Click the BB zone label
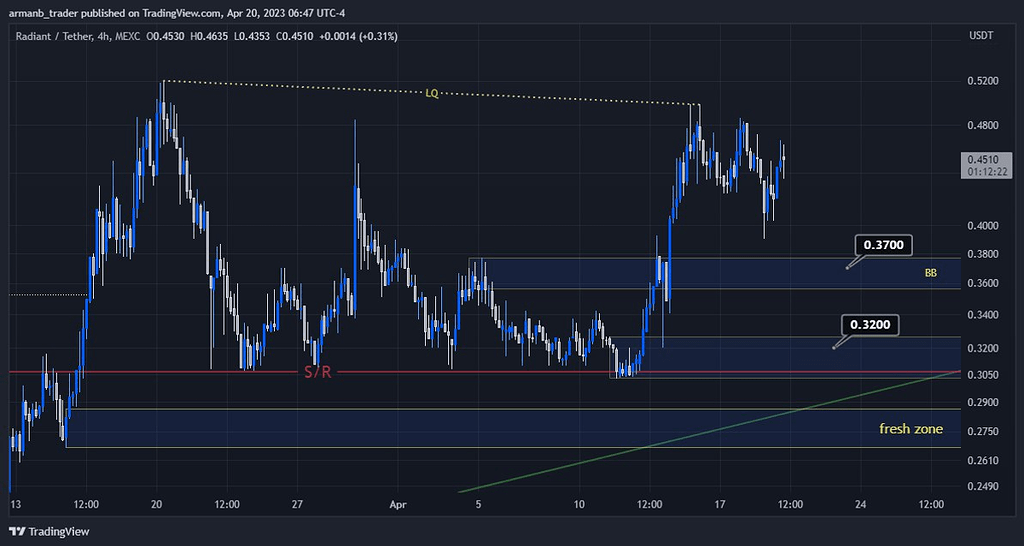Viewport: 1024px width, 546px height. pos(931,272)
